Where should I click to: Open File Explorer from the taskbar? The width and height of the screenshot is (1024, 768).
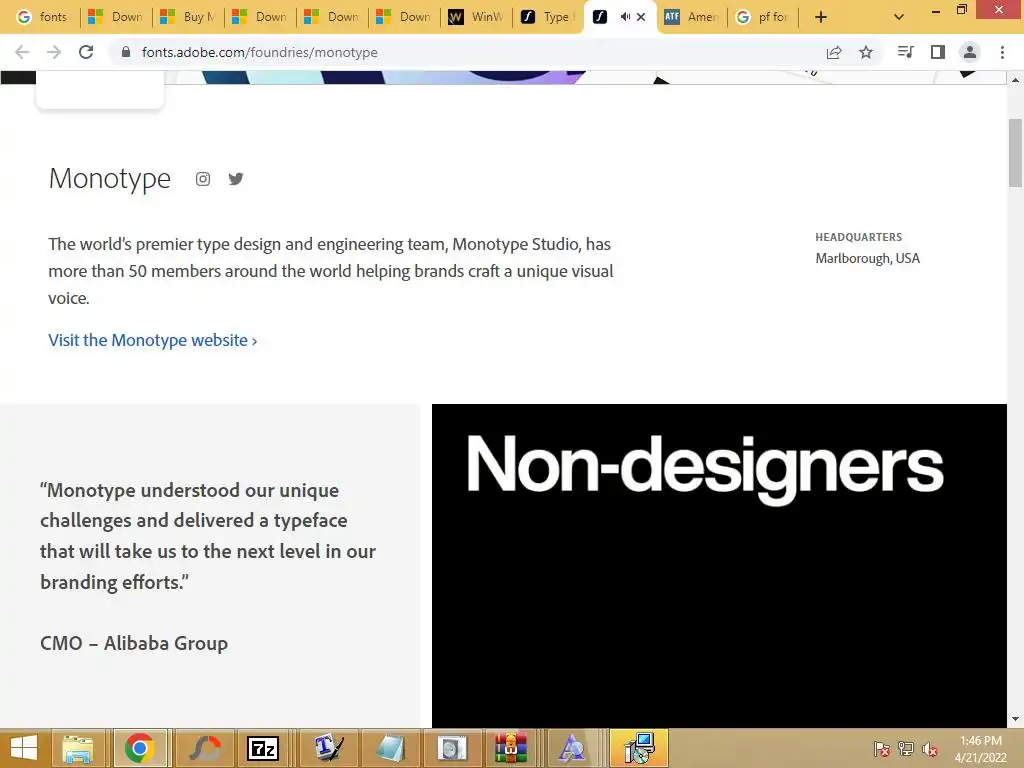click(x=78, y=748)
